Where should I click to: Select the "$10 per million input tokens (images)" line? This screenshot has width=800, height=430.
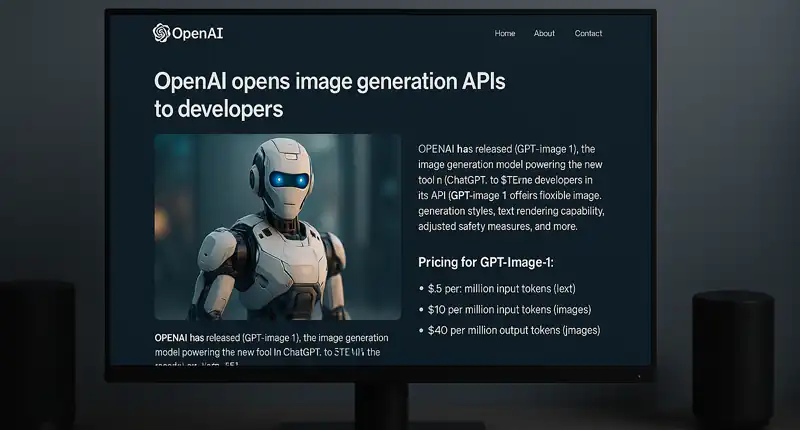505,310
